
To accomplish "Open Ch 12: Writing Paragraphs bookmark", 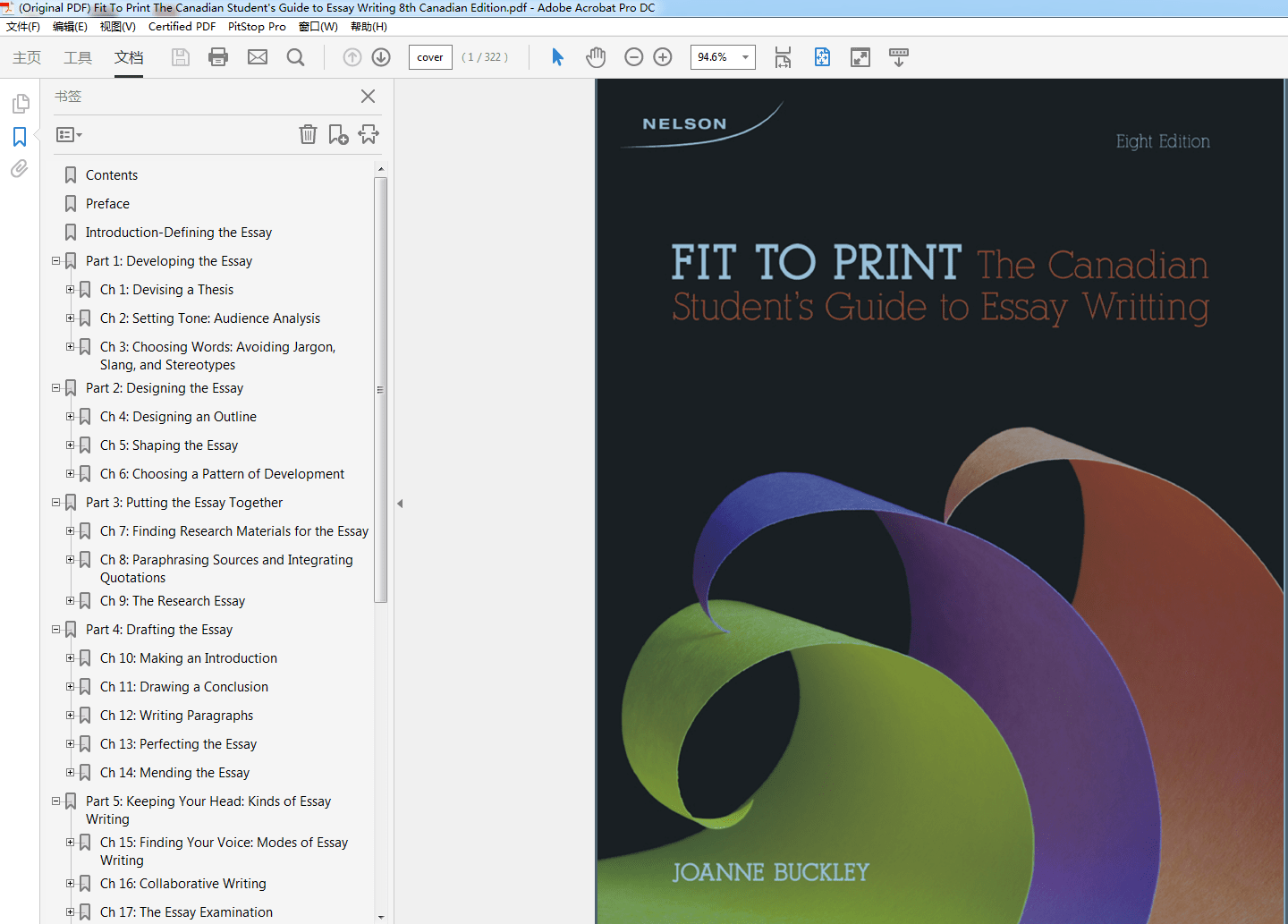I will coord(177,716).
